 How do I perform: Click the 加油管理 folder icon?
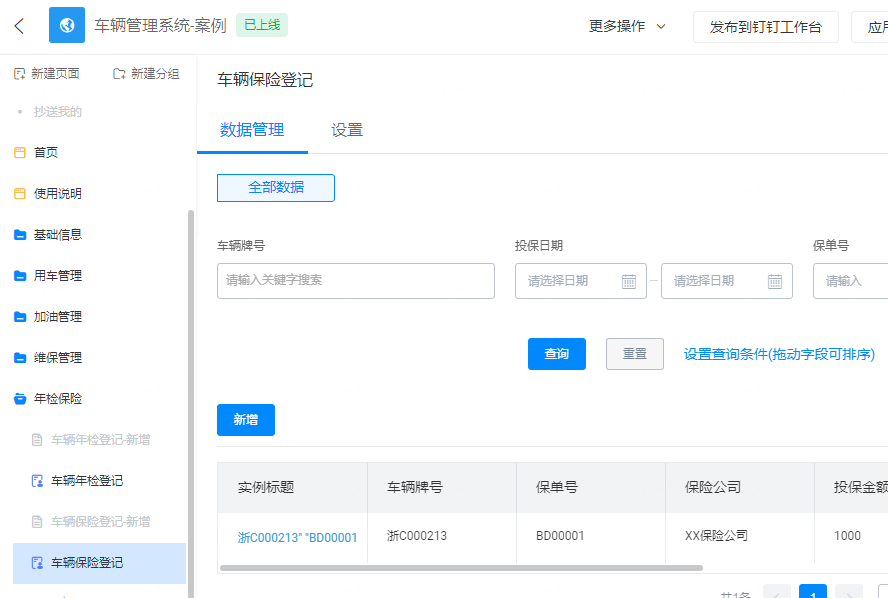20,317
